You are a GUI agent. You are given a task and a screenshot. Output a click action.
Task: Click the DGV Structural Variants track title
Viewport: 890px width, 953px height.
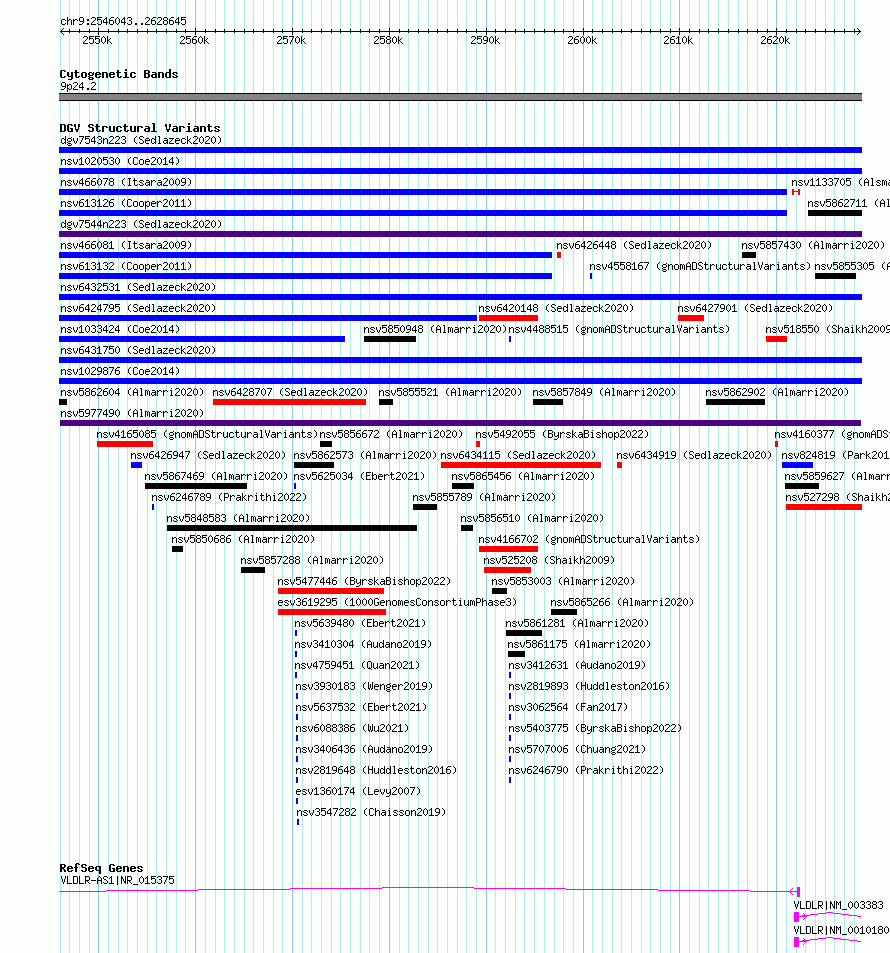coord(140,128)
